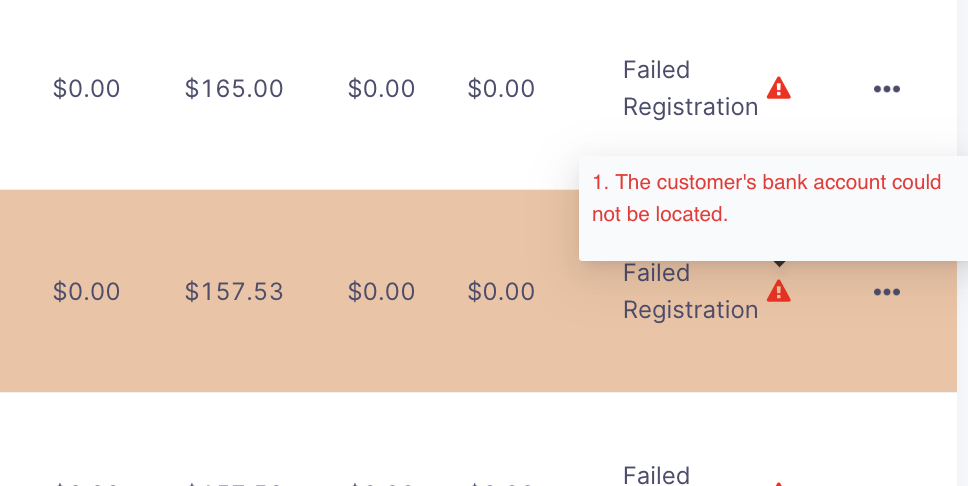Click the $0.00 preceding $157.53
968x486 pixels.
tap(86, 292)
